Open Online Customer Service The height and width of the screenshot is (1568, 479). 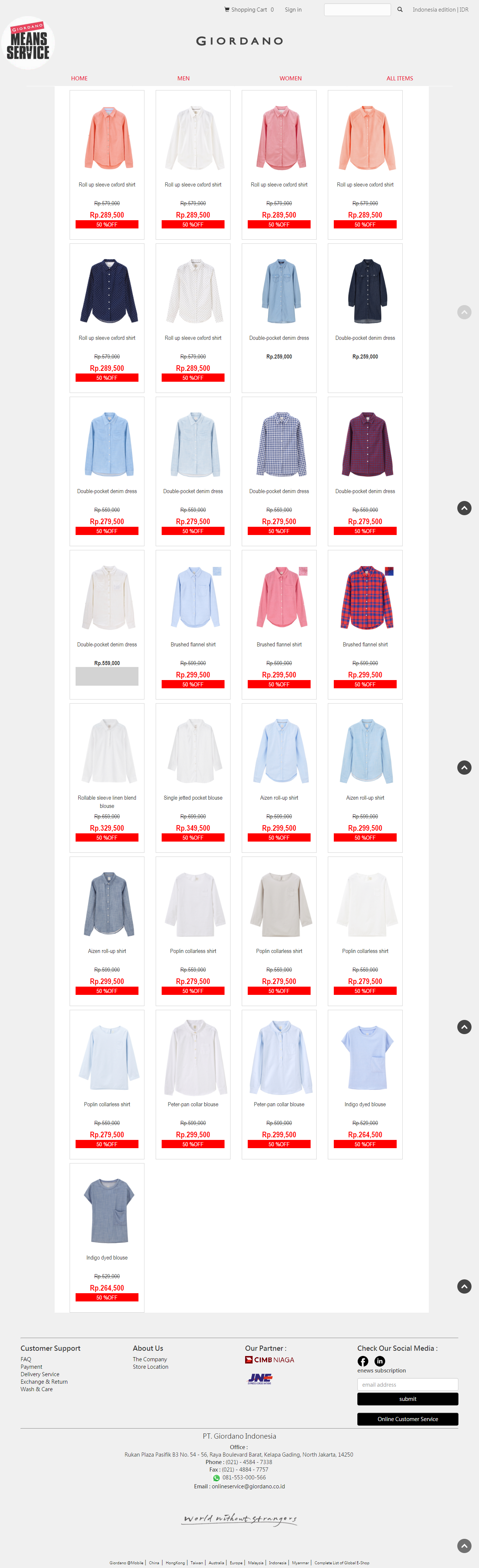tap(408, 1419)
